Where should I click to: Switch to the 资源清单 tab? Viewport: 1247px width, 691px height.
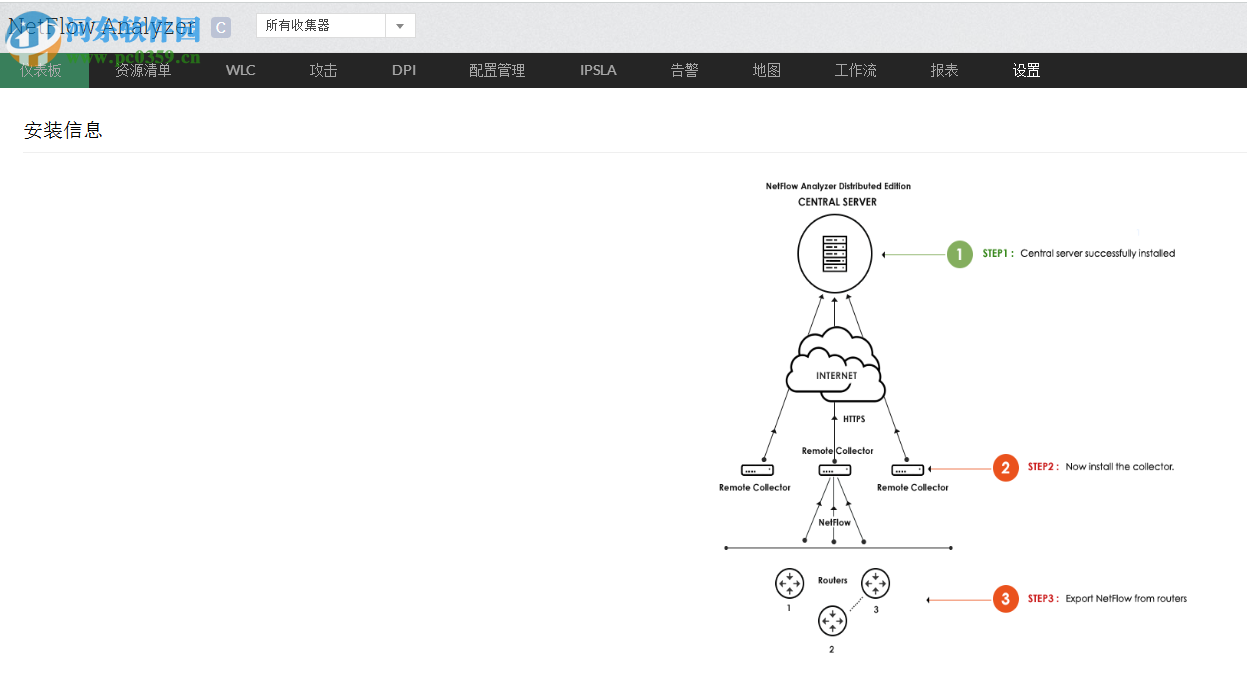tap(143, 70)
